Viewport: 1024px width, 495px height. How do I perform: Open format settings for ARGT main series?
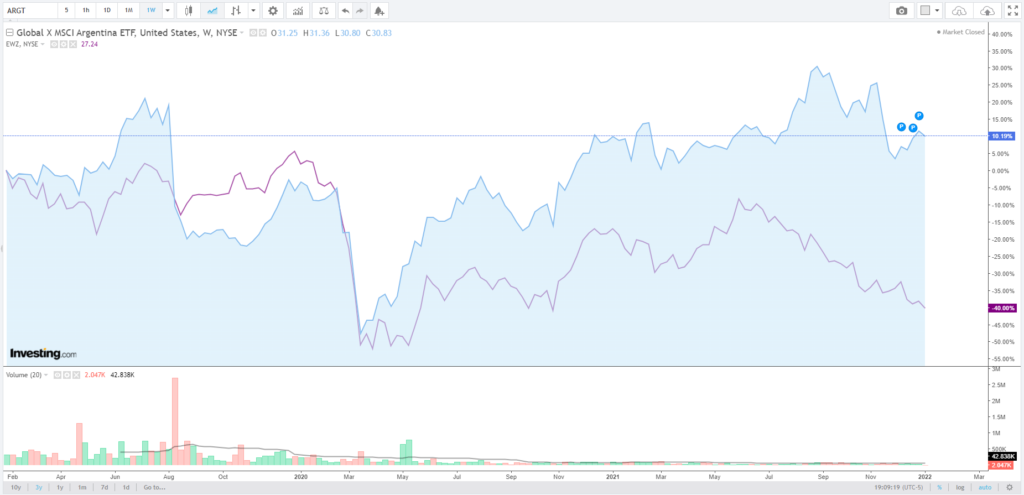(263, 33)
